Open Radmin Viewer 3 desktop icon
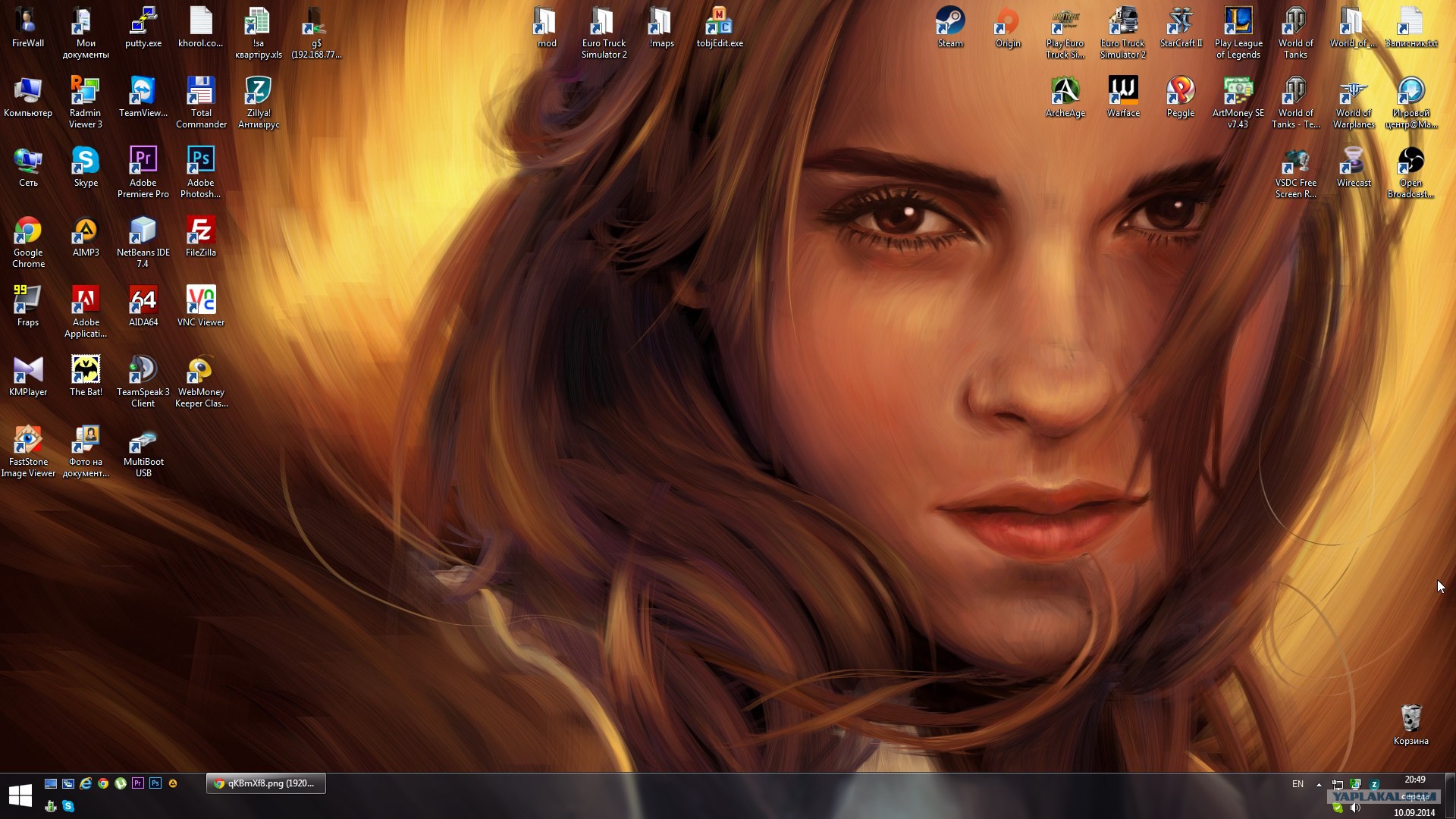This screenshot has width=1456, height=819. pyautogui.click(x=86, y=102)
